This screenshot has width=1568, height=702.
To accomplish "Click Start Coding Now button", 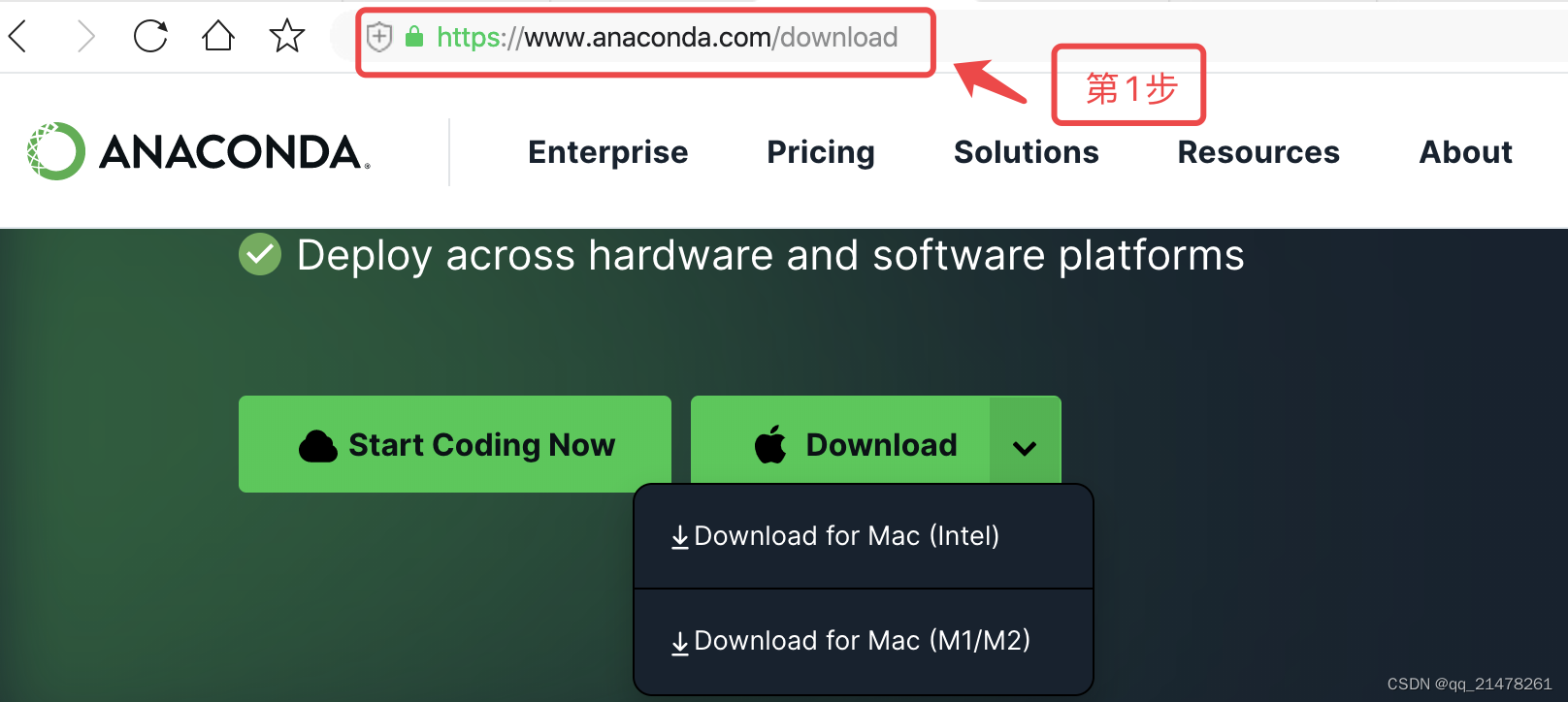I will 455,444.
